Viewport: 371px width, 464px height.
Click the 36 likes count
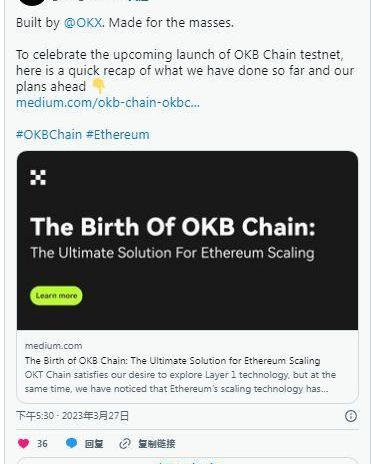(42, 444)
